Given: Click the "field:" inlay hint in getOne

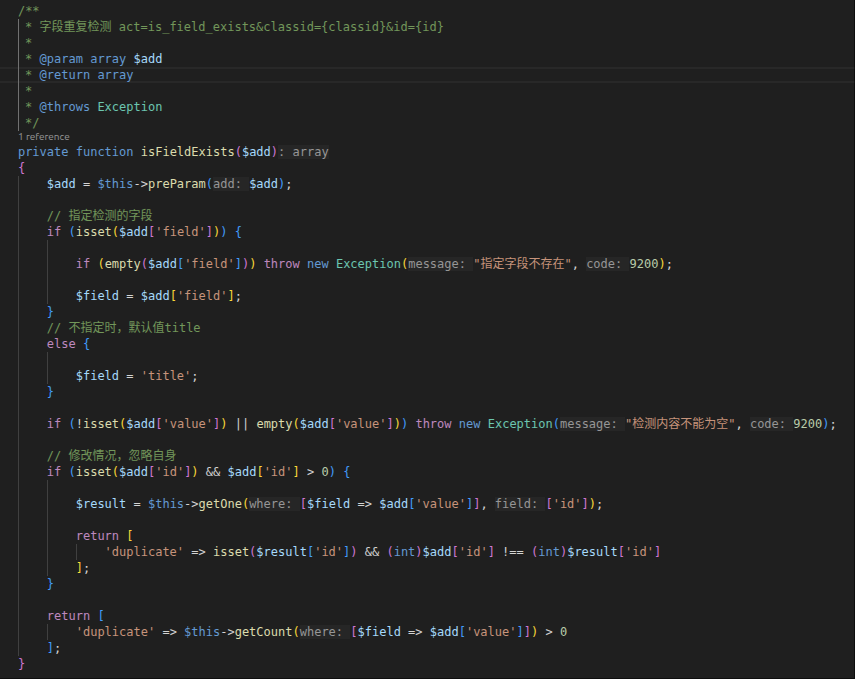Looking at the screenshot, I should tap(516, 503).
